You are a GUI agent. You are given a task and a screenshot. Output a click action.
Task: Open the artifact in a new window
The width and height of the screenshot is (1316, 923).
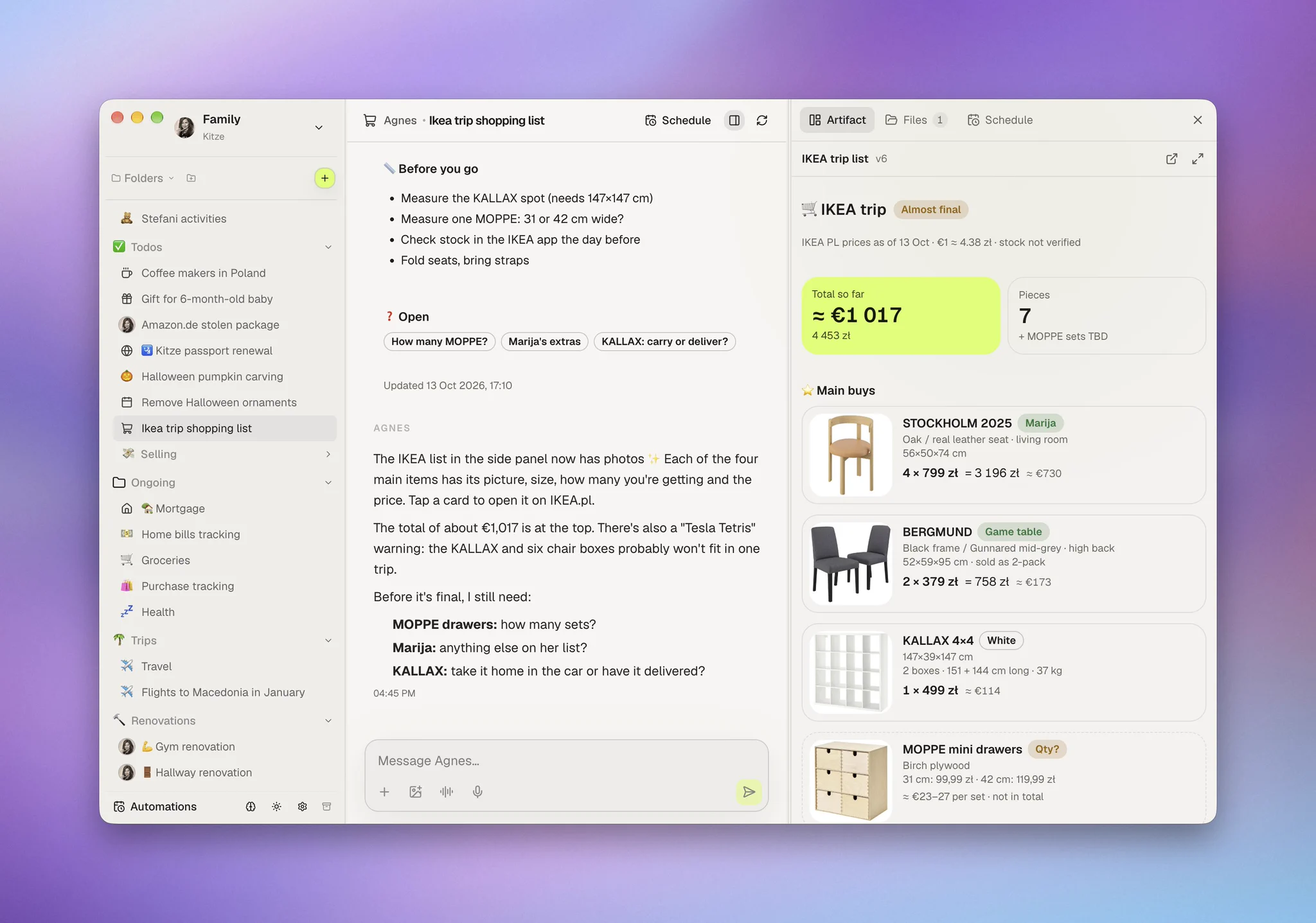click(x=1171, y=159)
